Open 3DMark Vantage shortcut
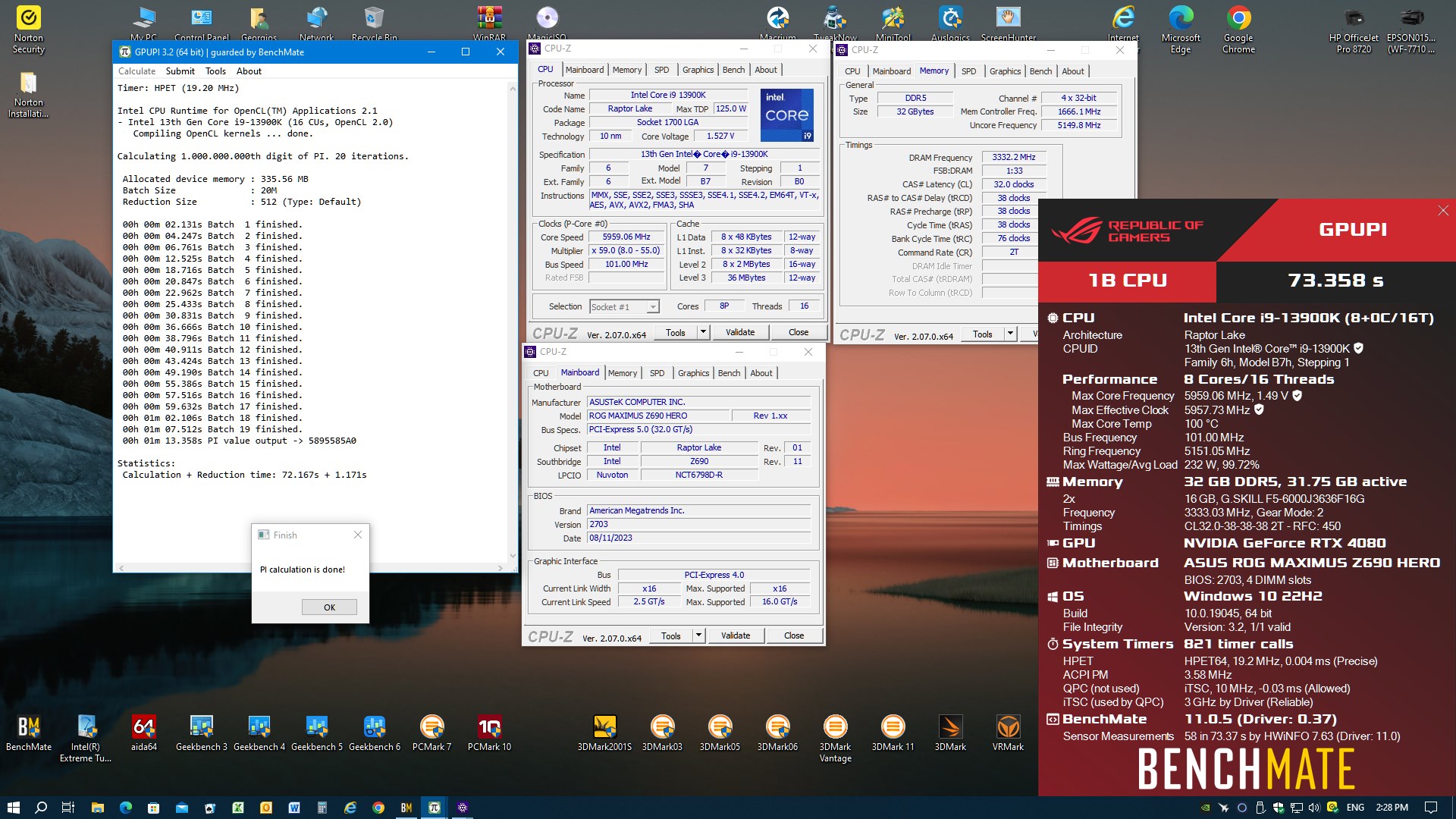Screen dimensions: 1456x819 coord(835,738)
